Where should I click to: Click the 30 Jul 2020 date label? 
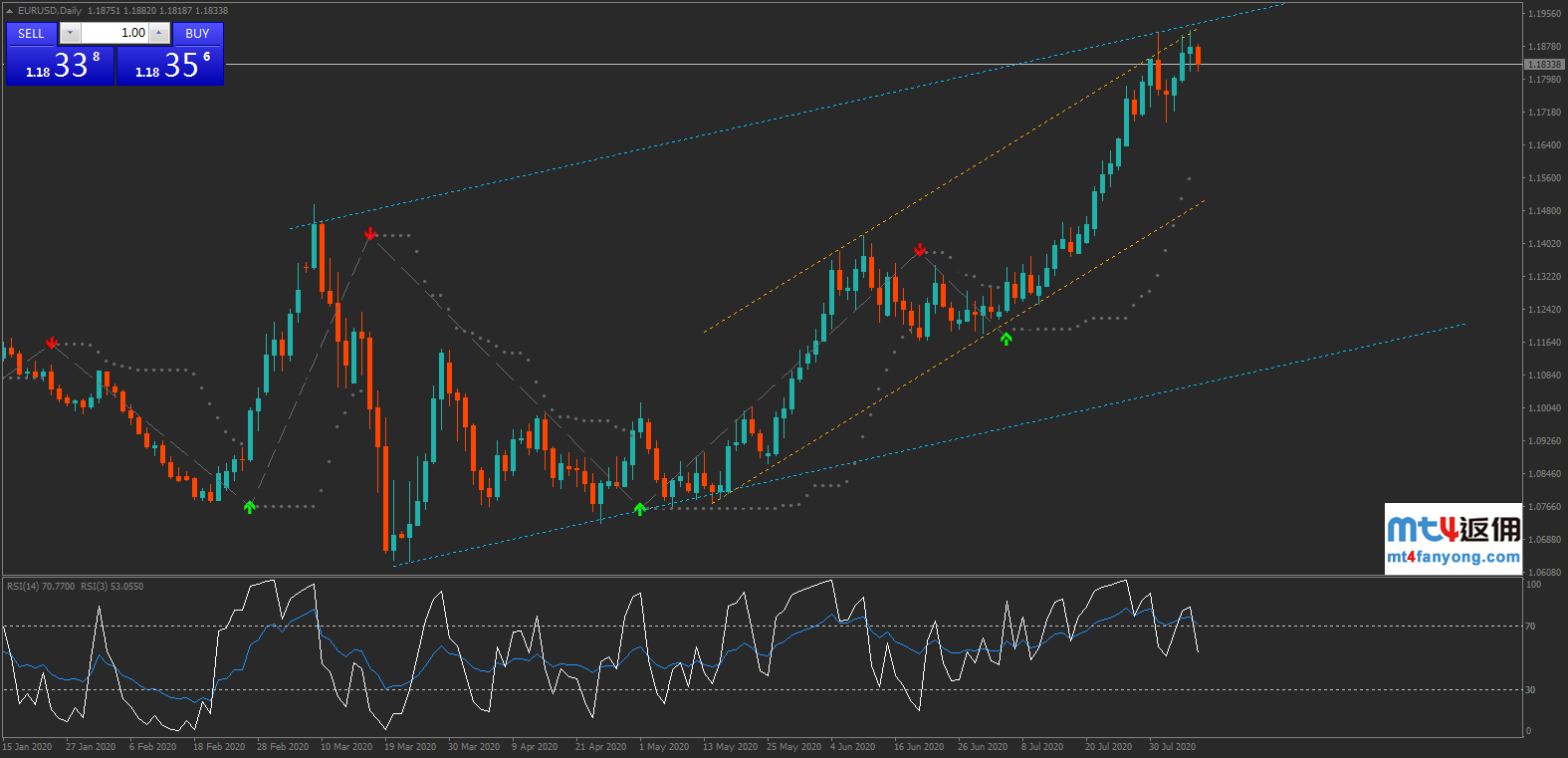click(1172, 746)
